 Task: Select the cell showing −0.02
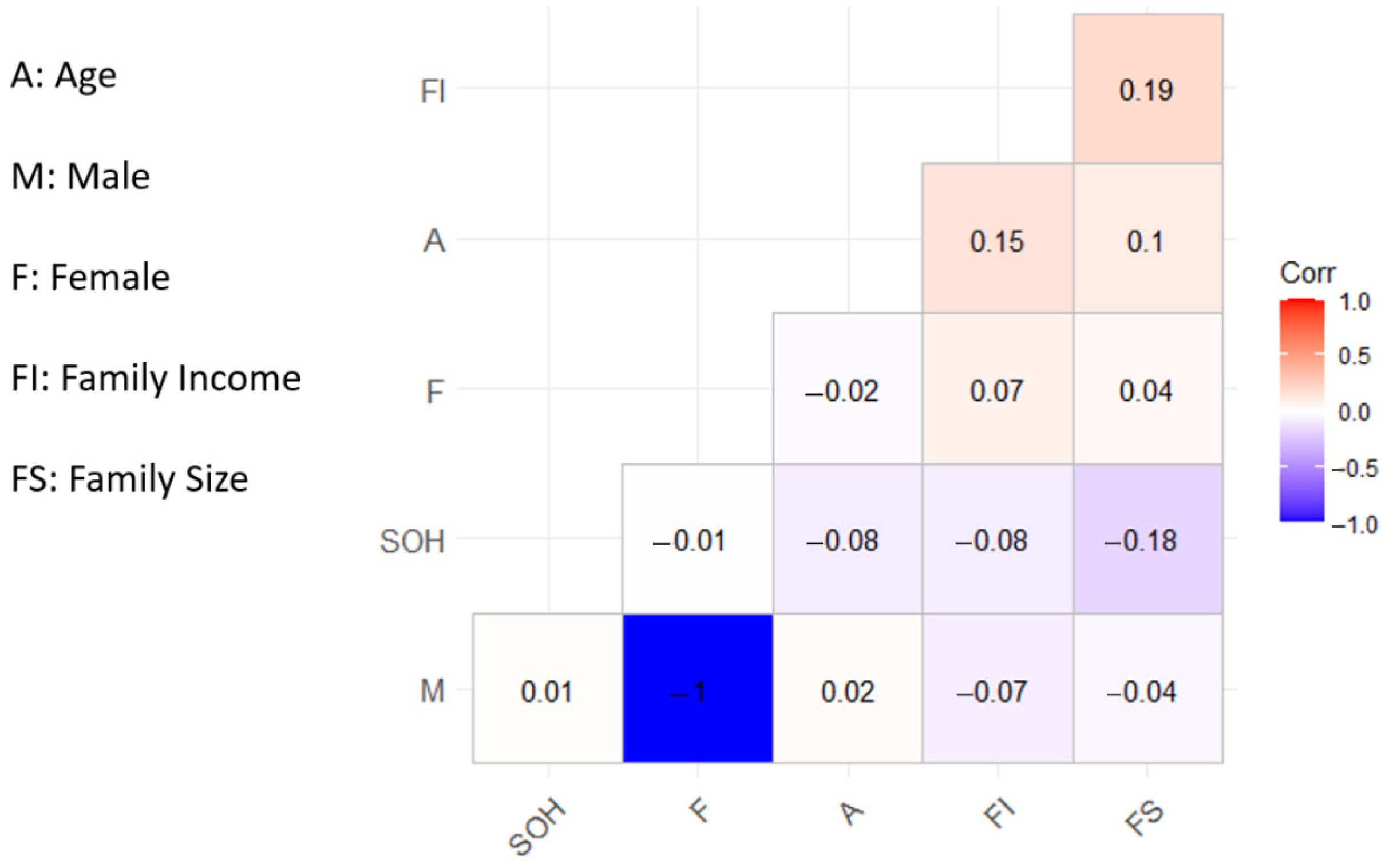pyautogui.click(x=847, y=389)
